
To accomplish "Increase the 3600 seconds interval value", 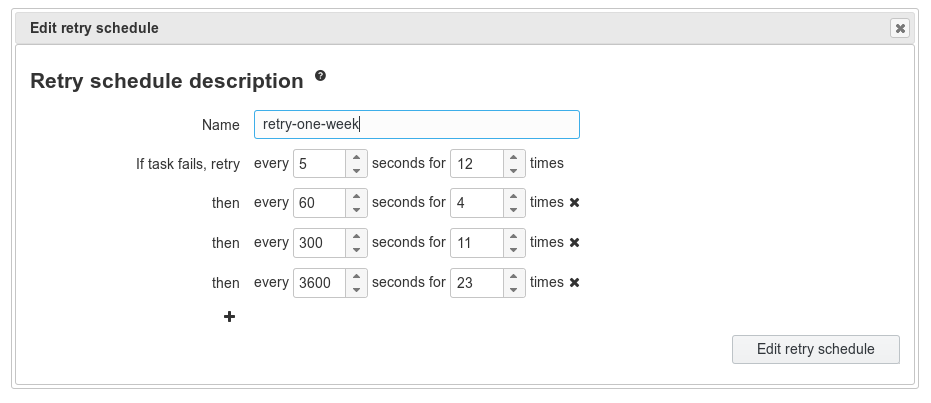I will tap(357, 276).
